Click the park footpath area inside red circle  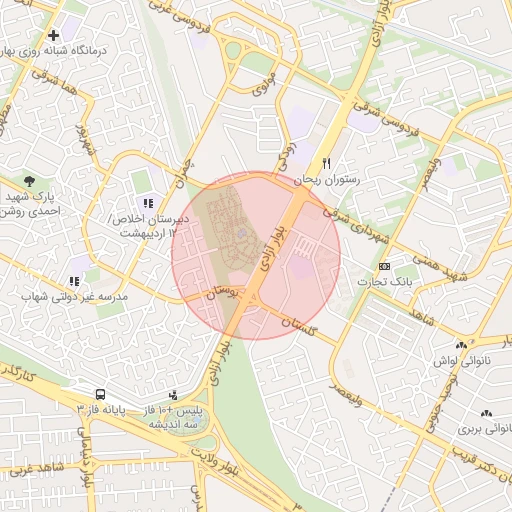(x=231, y=227)
